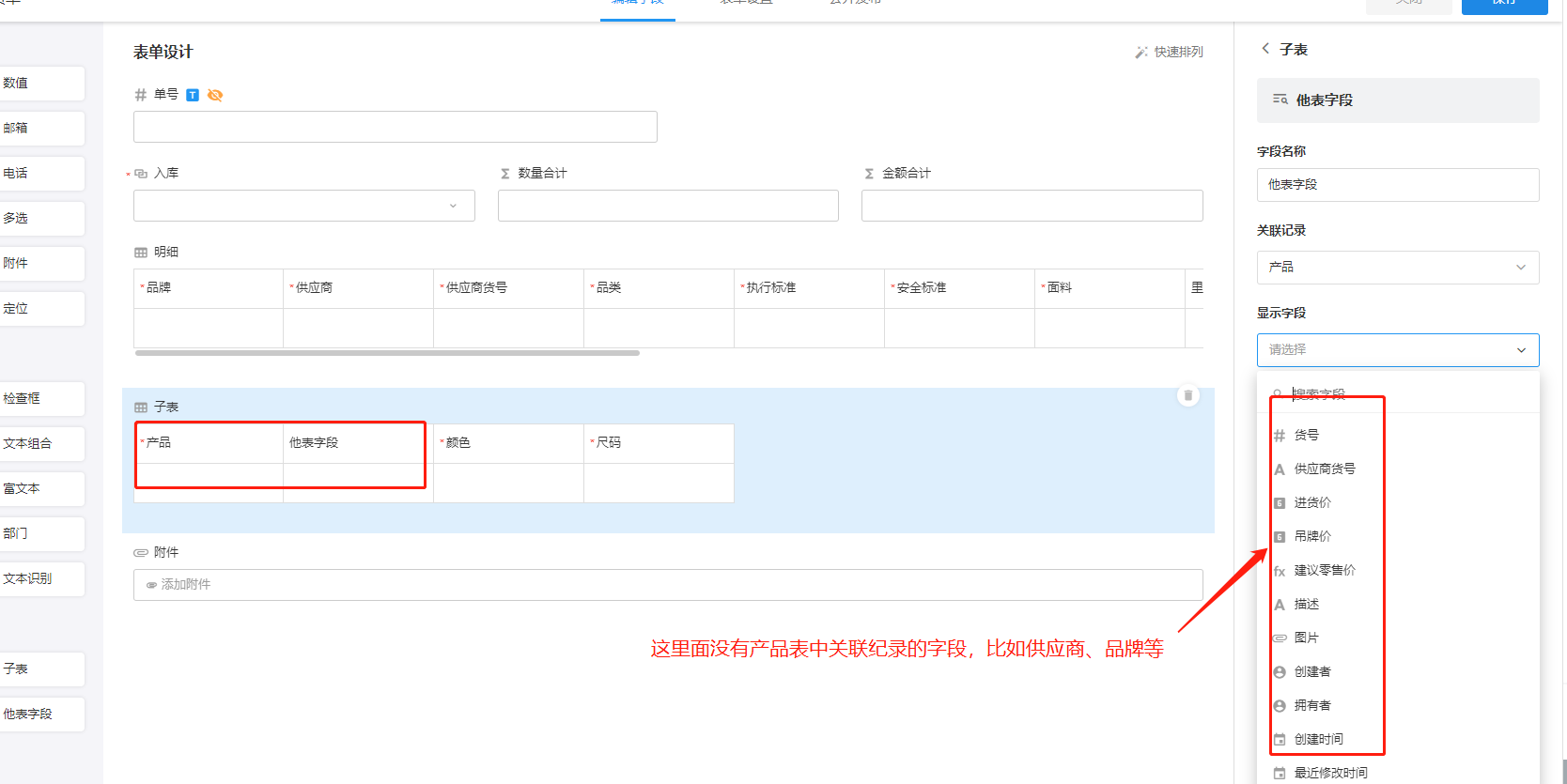Click the paperclip icon for 图片

(x=1279, y=638)
